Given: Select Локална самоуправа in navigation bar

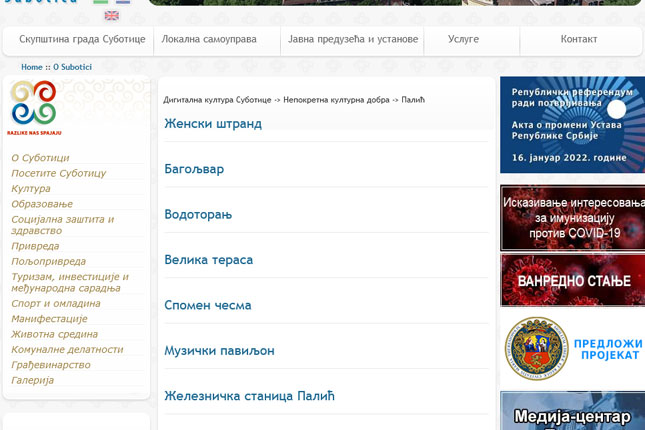Looking at the screenshot, I should [209, 40].
